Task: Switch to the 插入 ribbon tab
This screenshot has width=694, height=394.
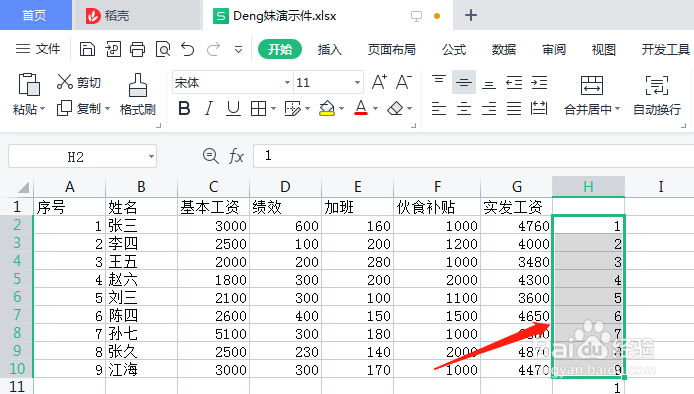Action: (330, 50)
